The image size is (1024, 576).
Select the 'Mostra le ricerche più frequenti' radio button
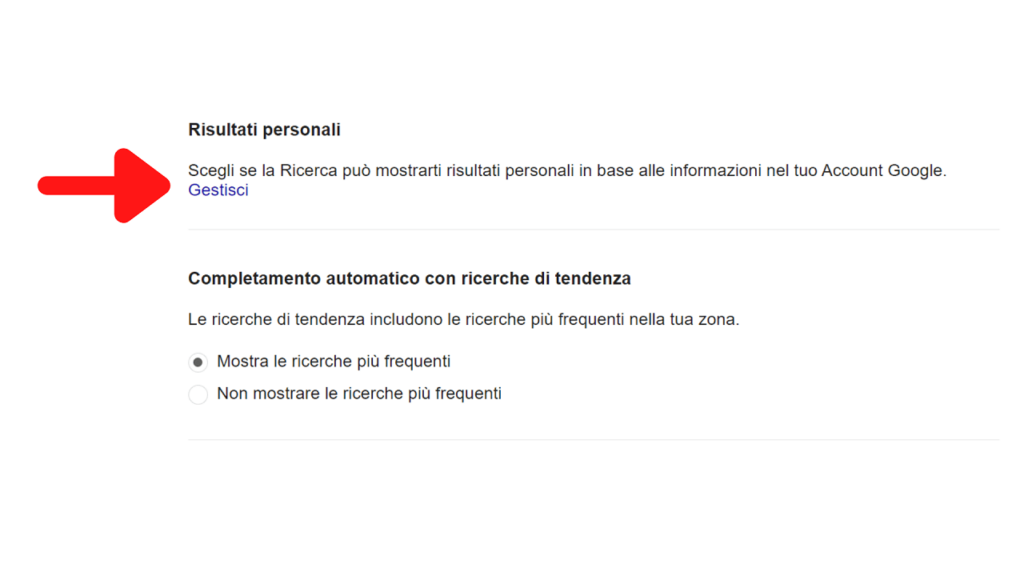(x=198, y=362)
